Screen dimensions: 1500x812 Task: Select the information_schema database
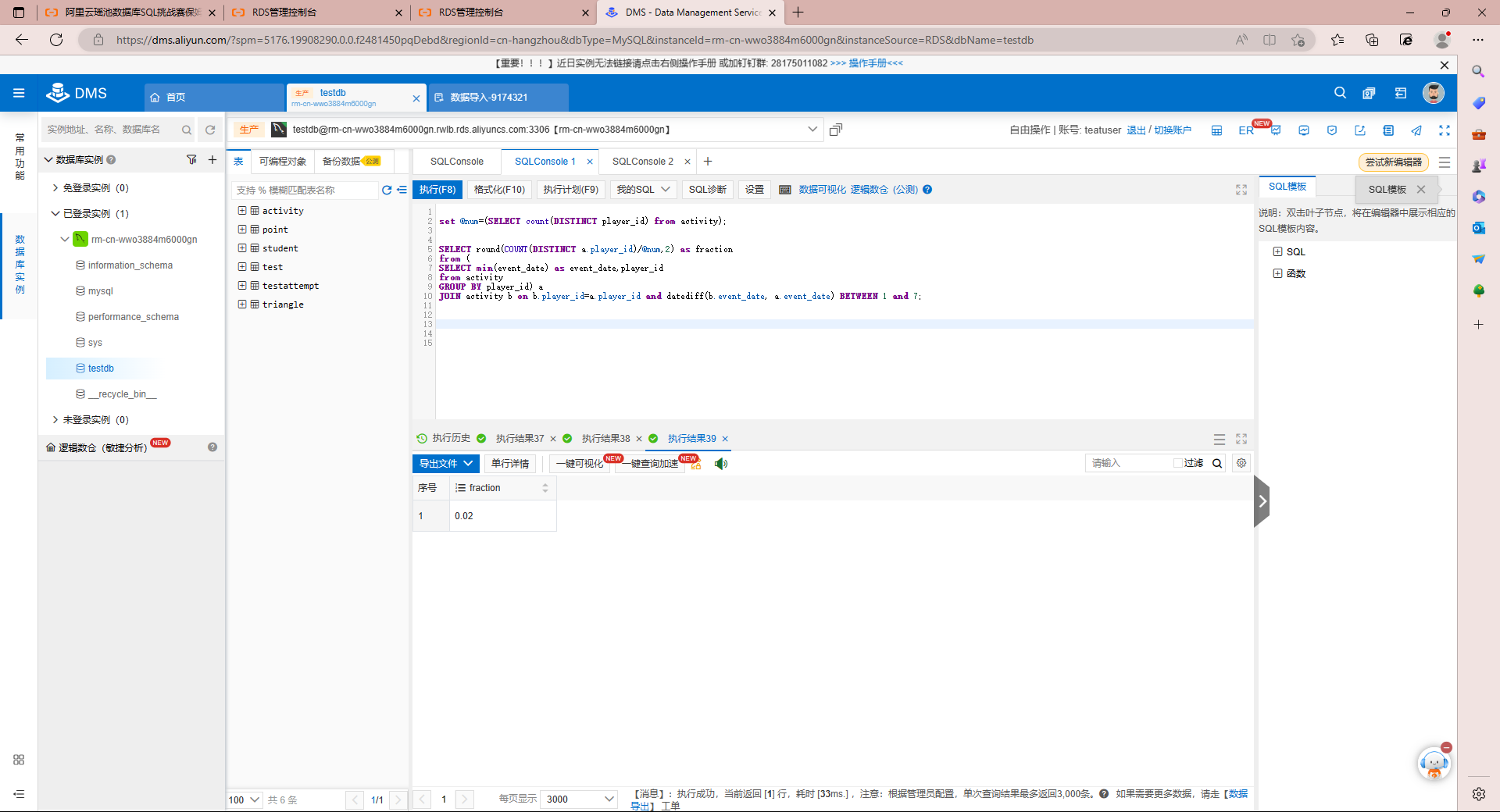[x=130, y=265]
